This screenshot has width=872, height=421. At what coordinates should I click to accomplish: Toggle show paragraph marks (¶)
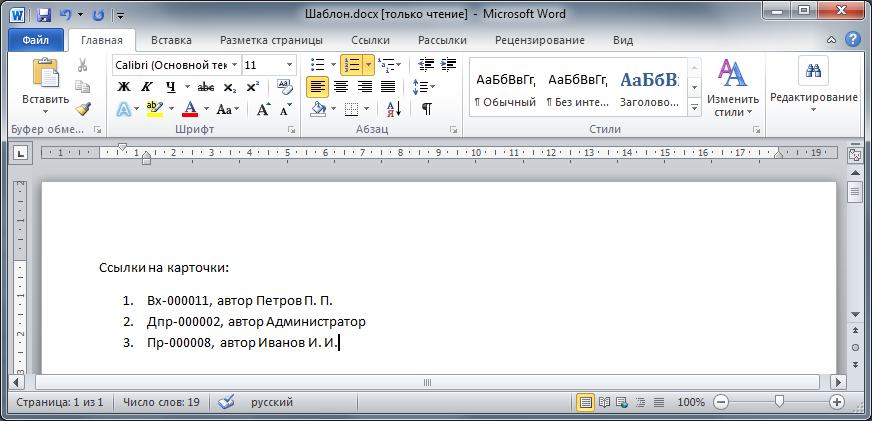click(x=426, y=109)
